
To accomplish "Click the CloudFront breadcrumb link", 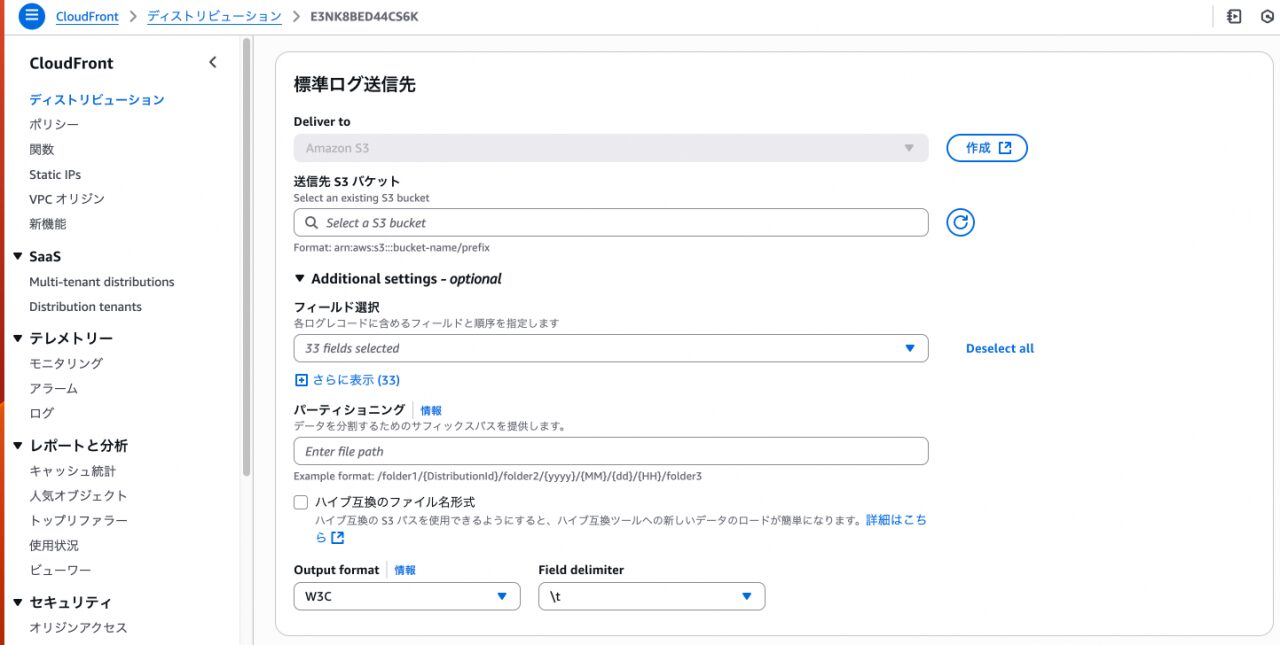I will [x=87, y=16].
